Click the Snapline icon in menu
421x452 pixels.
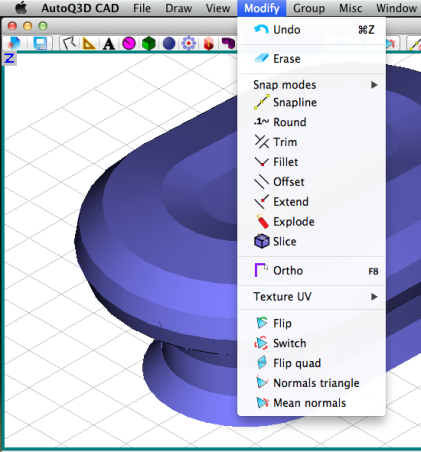tap(261, 102)
